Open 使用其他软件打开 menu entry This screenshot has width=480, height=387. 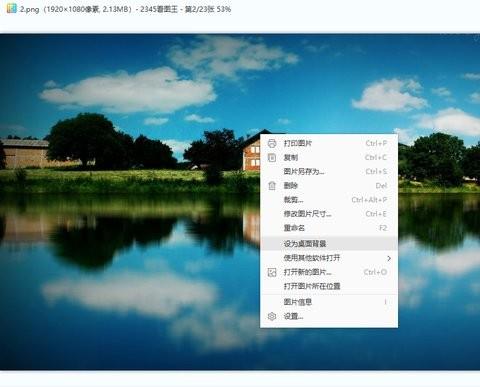pos(329,258)
